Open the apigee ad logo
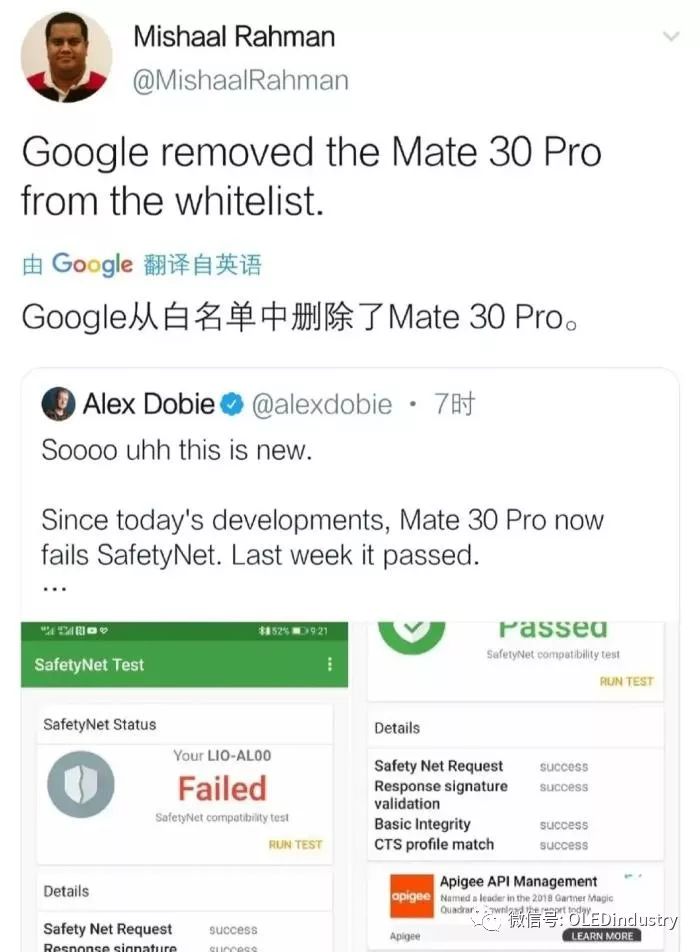The image size is (700, 952). coord(411,896)
